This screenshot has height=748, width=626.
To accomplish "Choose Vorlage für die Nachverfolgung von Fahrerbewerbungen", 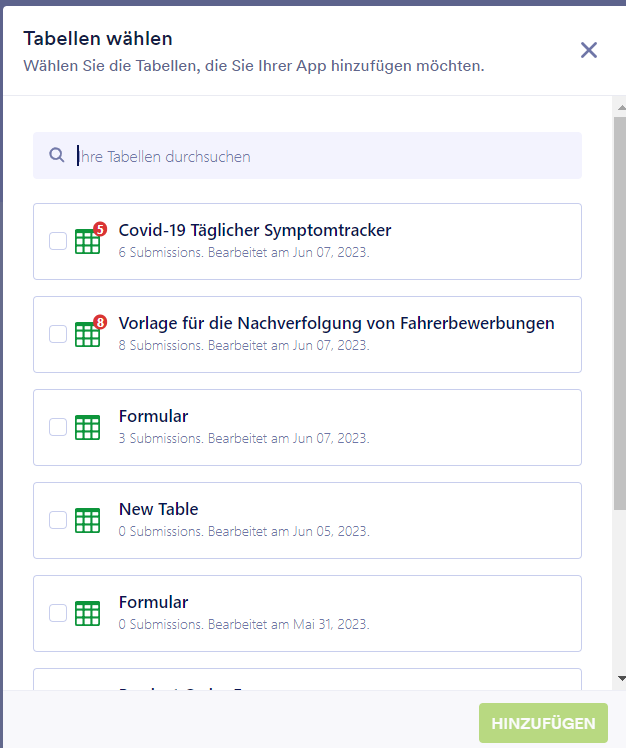I will coord(336,323).
